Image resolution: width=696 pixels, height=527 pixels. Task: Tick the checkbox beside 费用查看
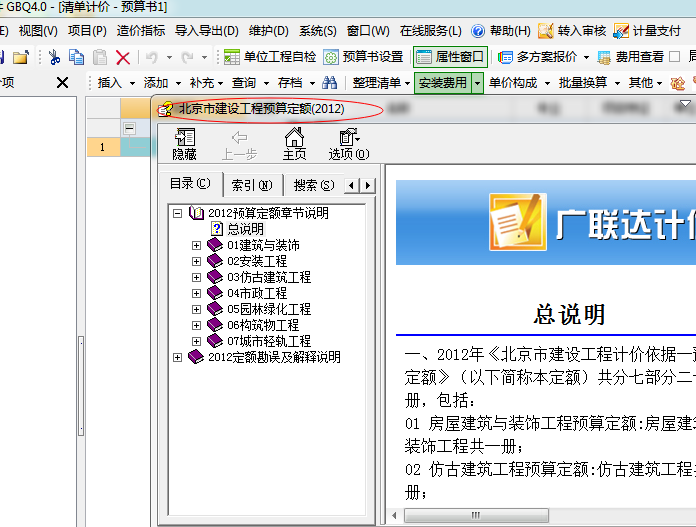[x=674, y=57]
